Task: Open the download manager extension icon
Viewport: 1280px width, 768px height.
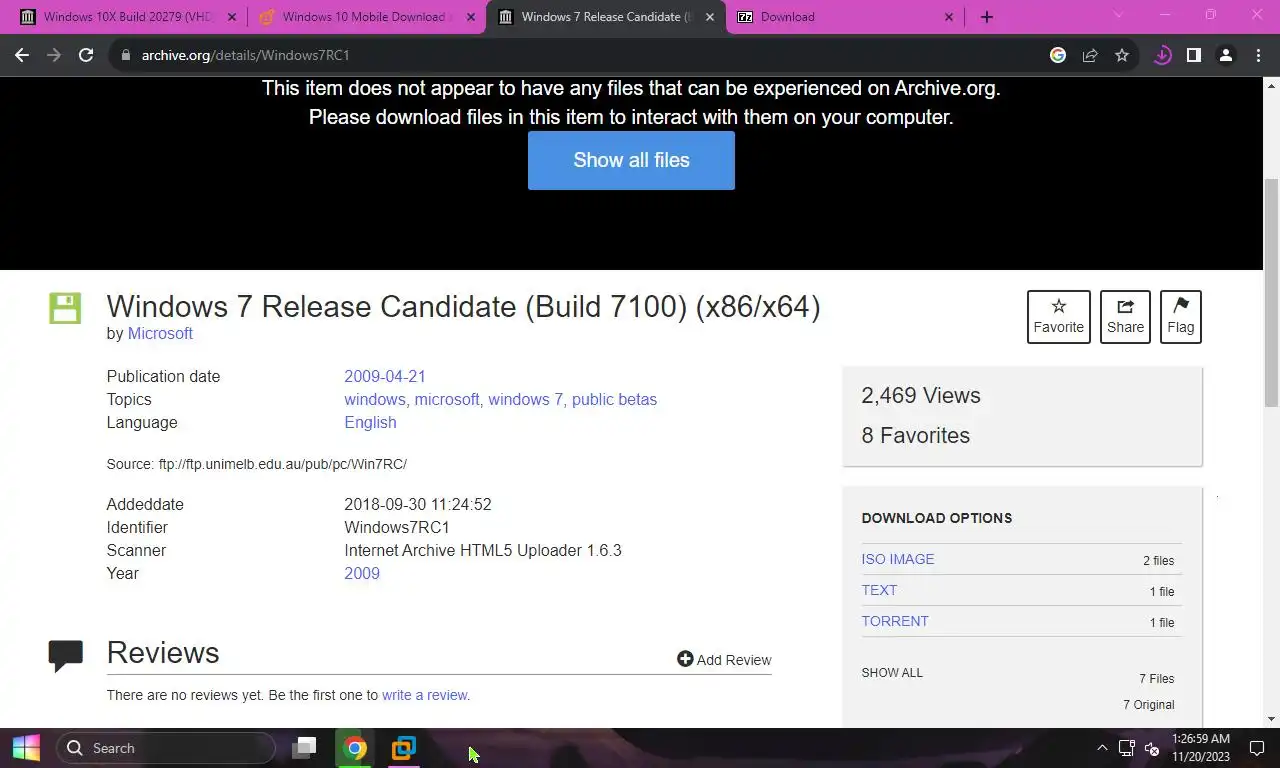Action: [x=1162, y=55]
